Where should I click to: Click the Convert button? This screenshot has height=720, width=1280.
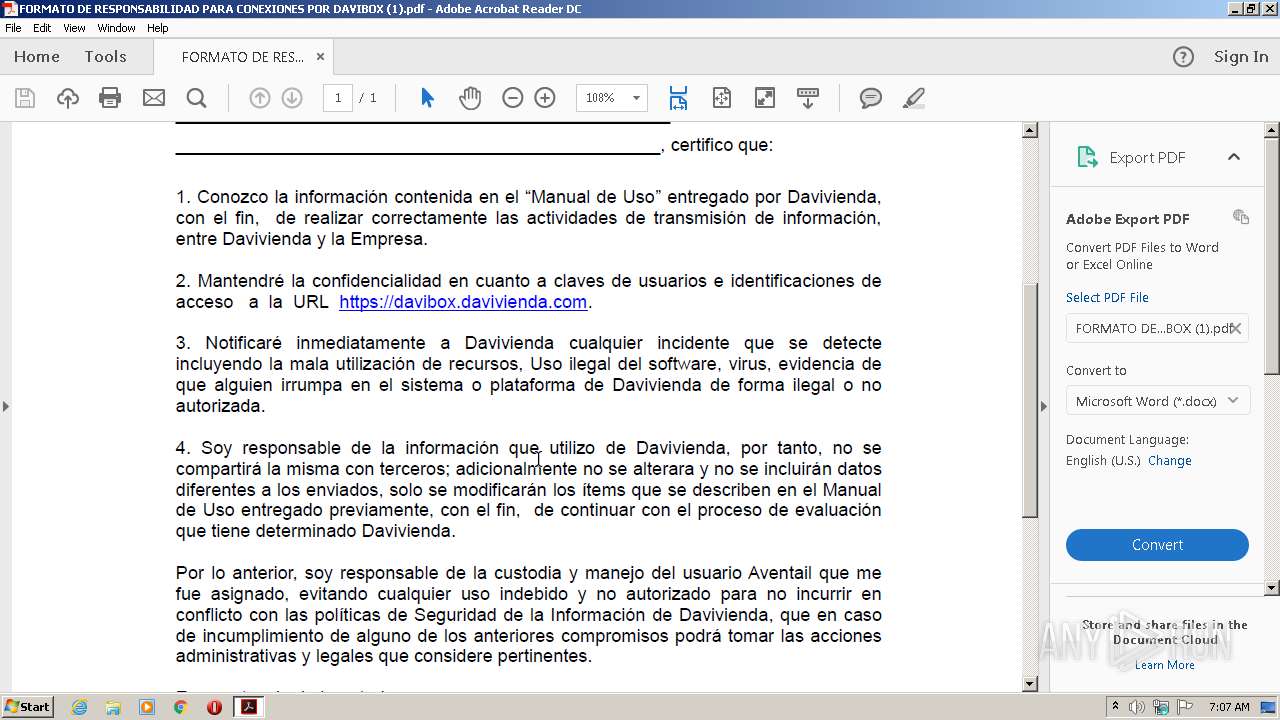coord(1157,545)
